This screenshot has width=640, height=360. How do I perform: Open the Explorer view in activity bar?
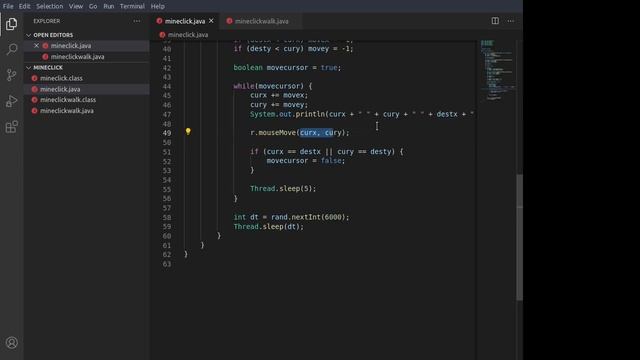(x=11, y=24)
